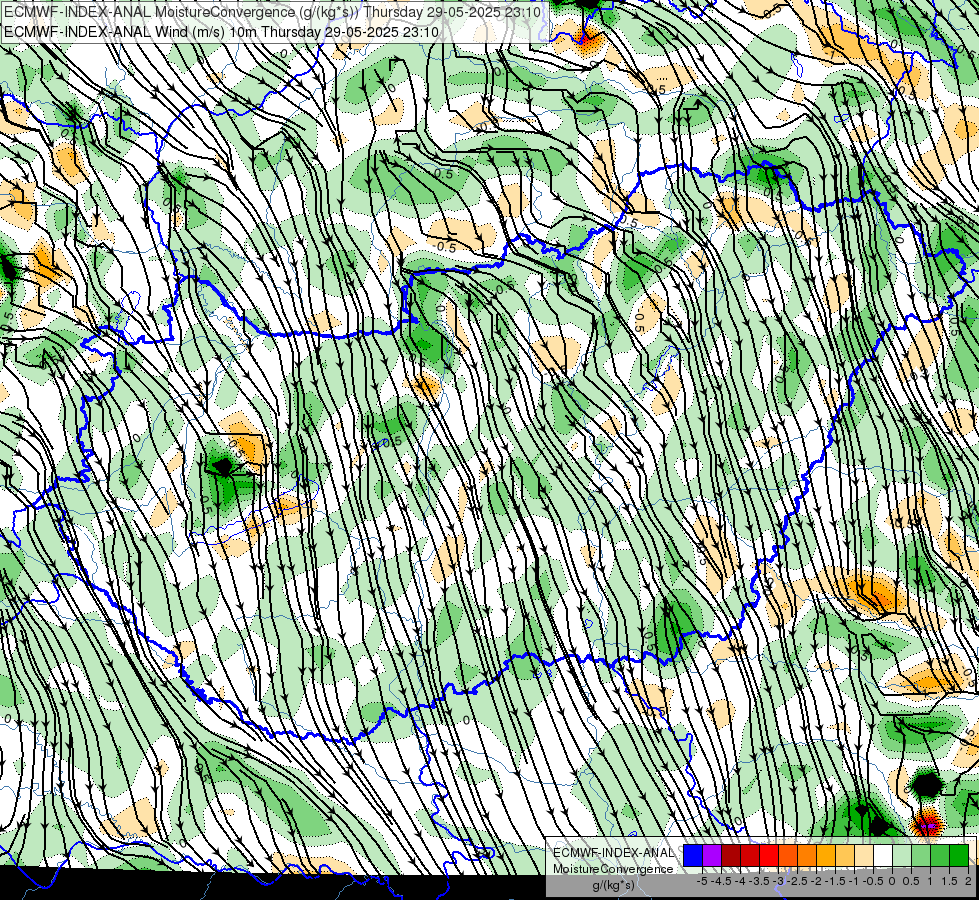Pick legend swatch between -4.5 and -4
Image resolution: width=979 pixels, height=900 pixels.
731,855
